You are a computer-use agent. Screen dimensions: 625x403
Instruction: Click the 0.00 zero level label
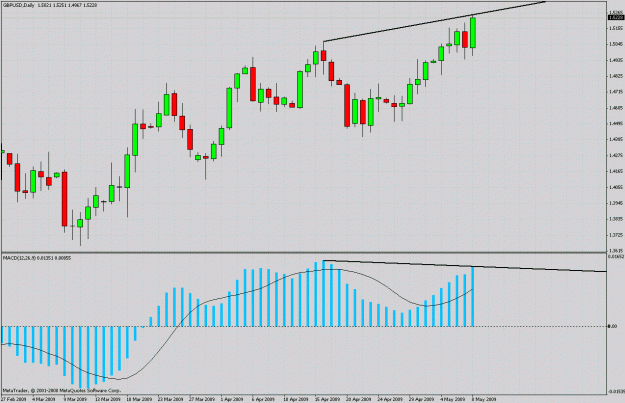[612, 326]
